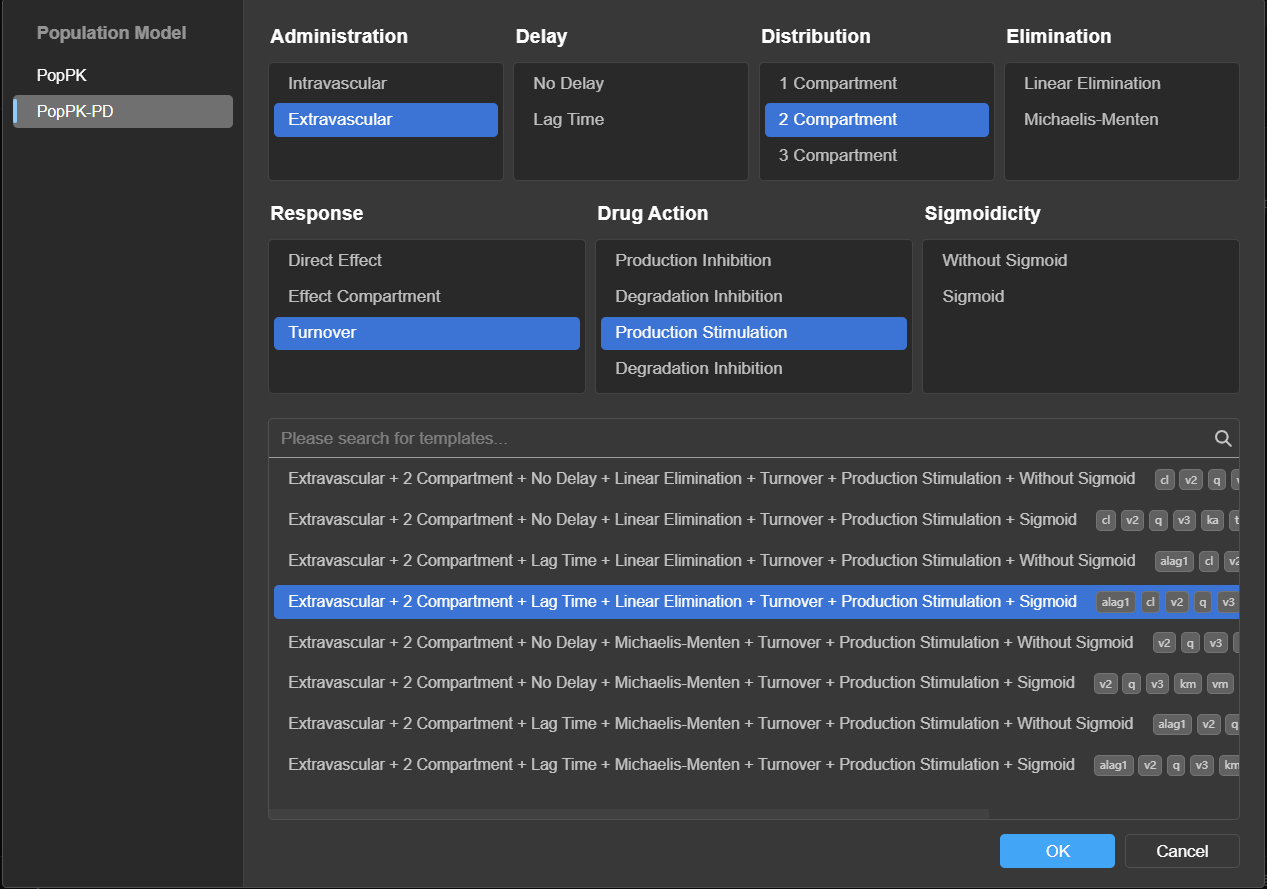The width and height of the screenshot is (1267, 889).
Task: Click alag1 tag in highlighted template row
Action: 1116,602
